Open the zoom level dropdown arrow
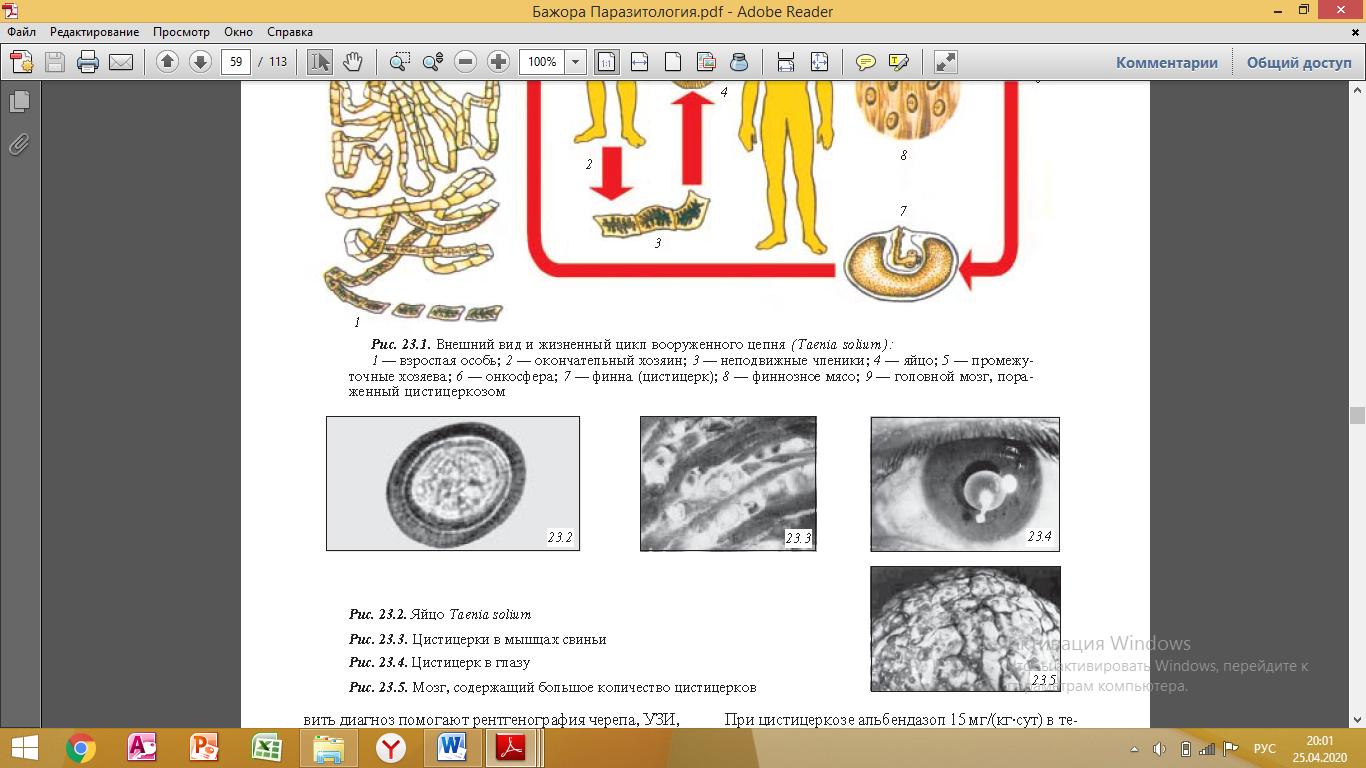This screenshot has height=768, width=1366. pyautogui.click(x=576, y=62)
